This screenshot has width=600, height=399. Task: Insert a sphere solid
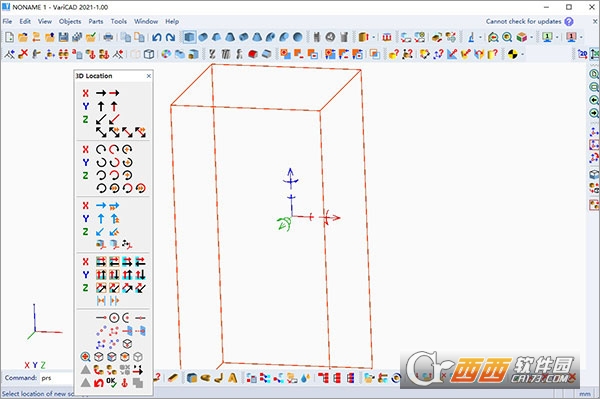[x=298, y=37]
